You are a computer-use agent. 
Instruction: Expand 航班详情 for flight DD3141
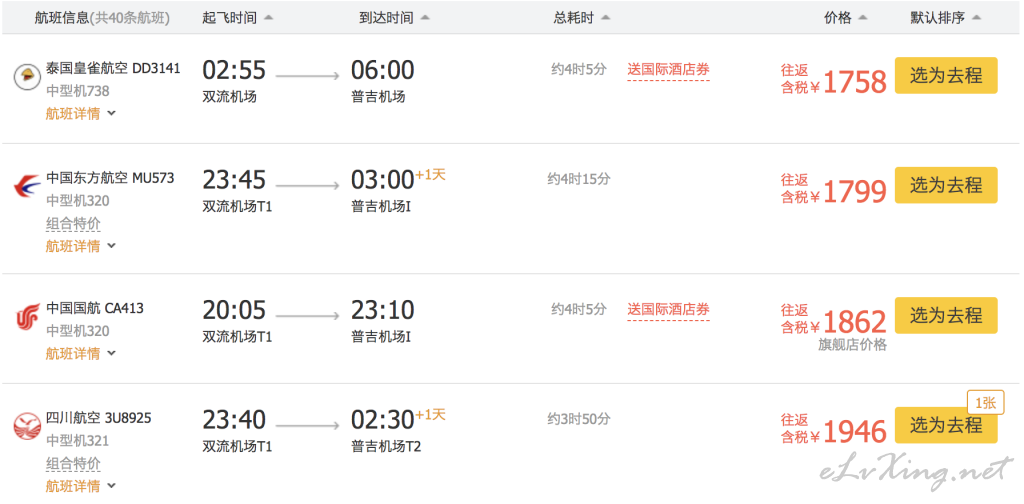coord(80,114)
